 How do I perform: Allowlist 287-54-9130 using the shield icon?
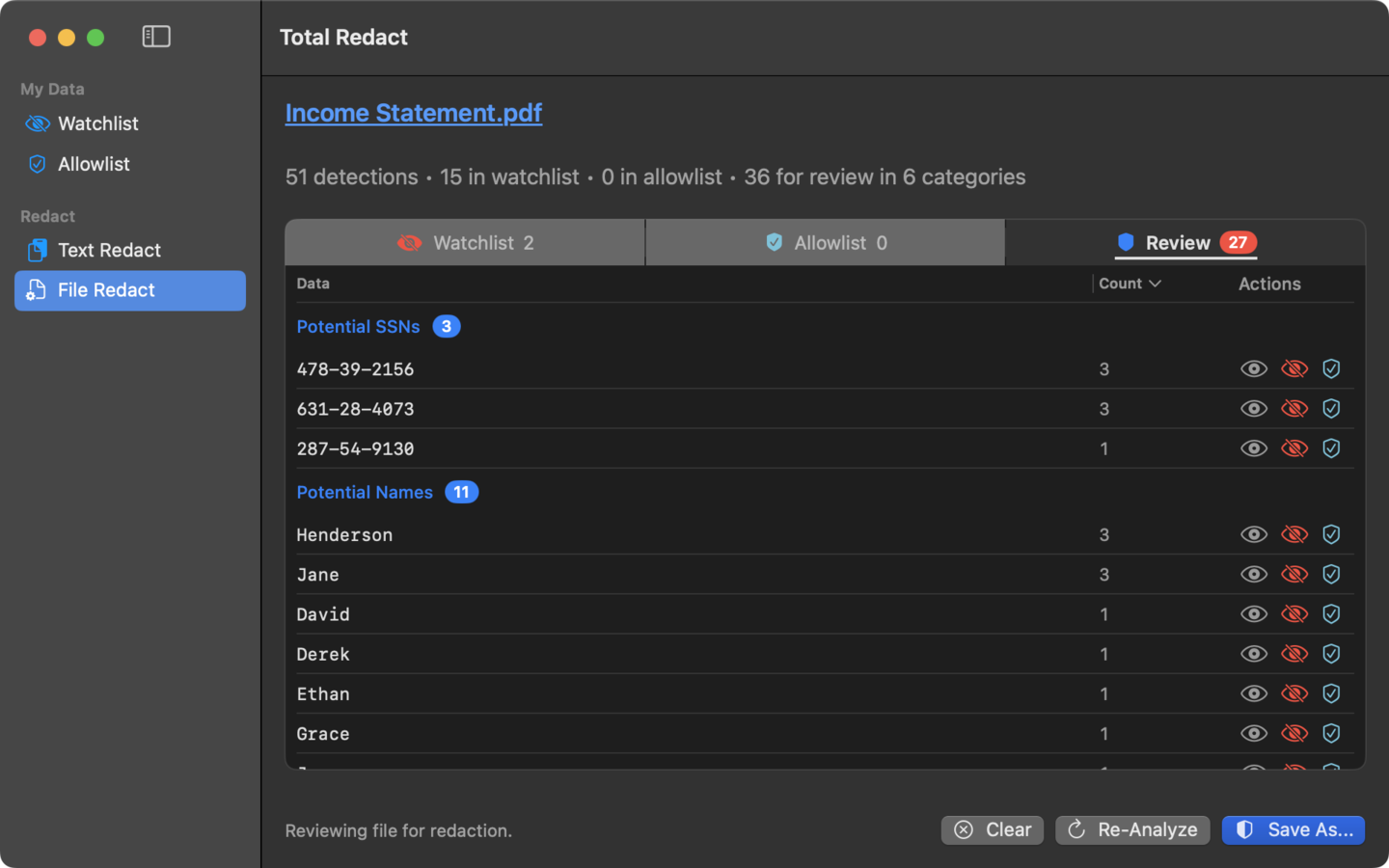pos(1331,448)
